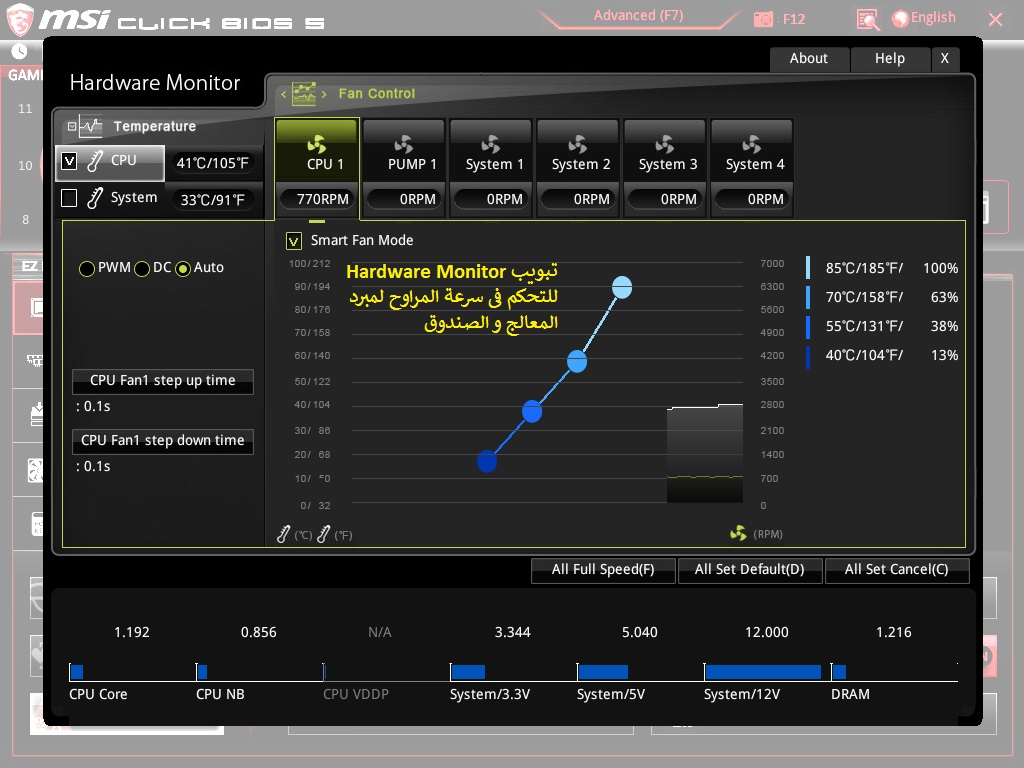Click the MSI dragon shield logo
1024x768 pixels.
[x=20, y=20]
